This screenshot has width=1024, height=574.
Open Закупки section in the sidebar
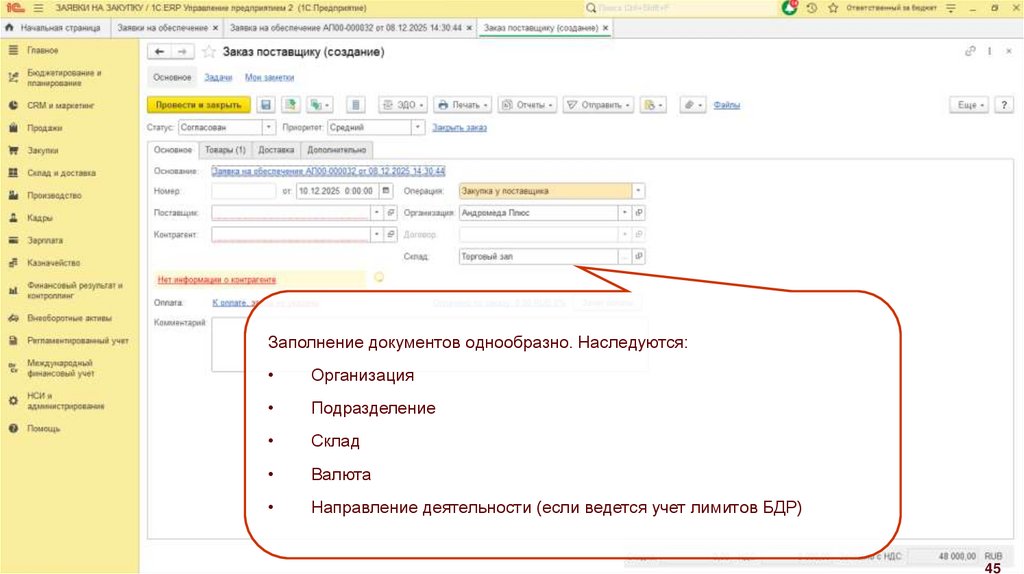(x=43, y=150)
